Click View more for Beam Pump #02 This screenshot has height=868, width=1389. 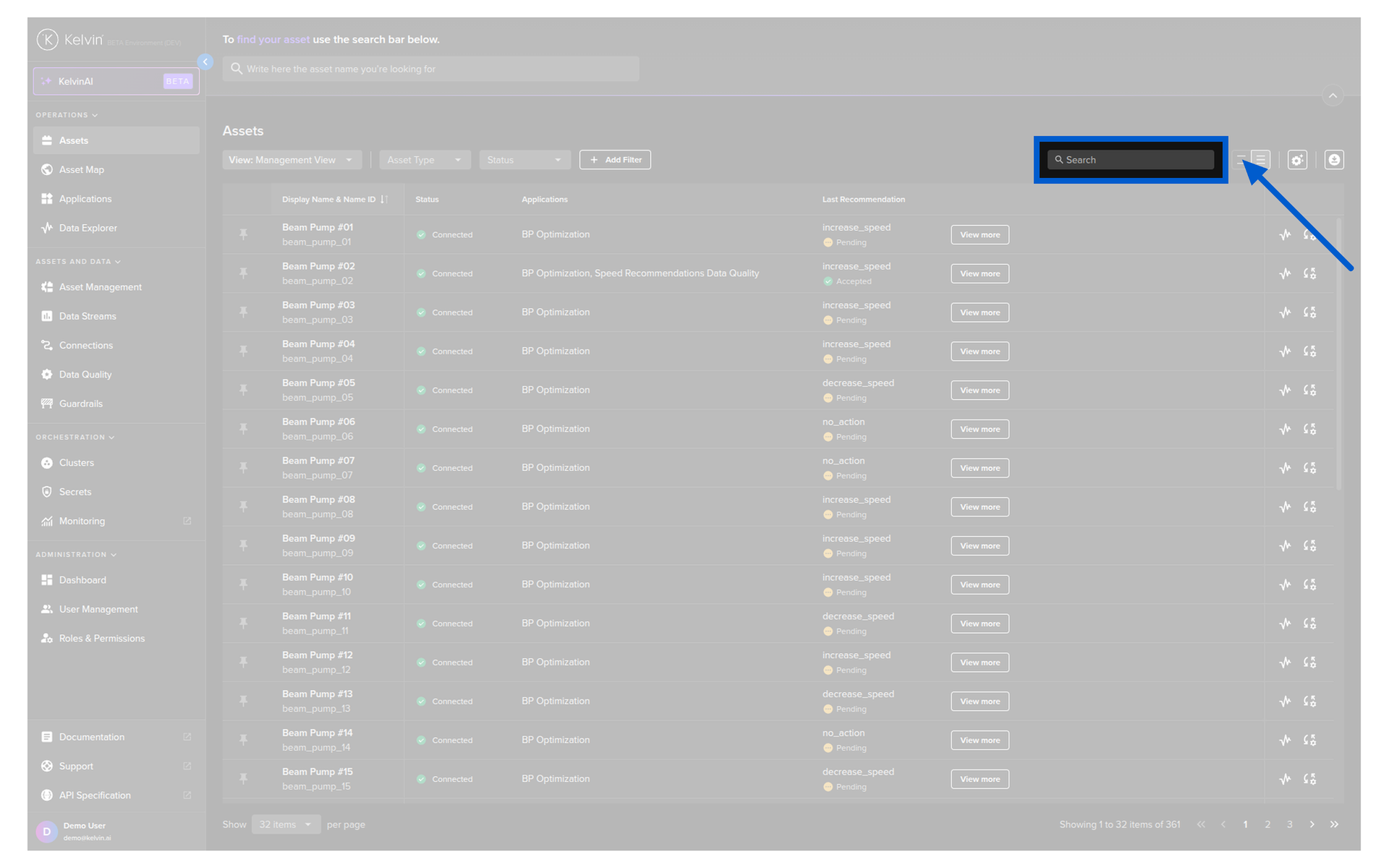click(979, 273)
